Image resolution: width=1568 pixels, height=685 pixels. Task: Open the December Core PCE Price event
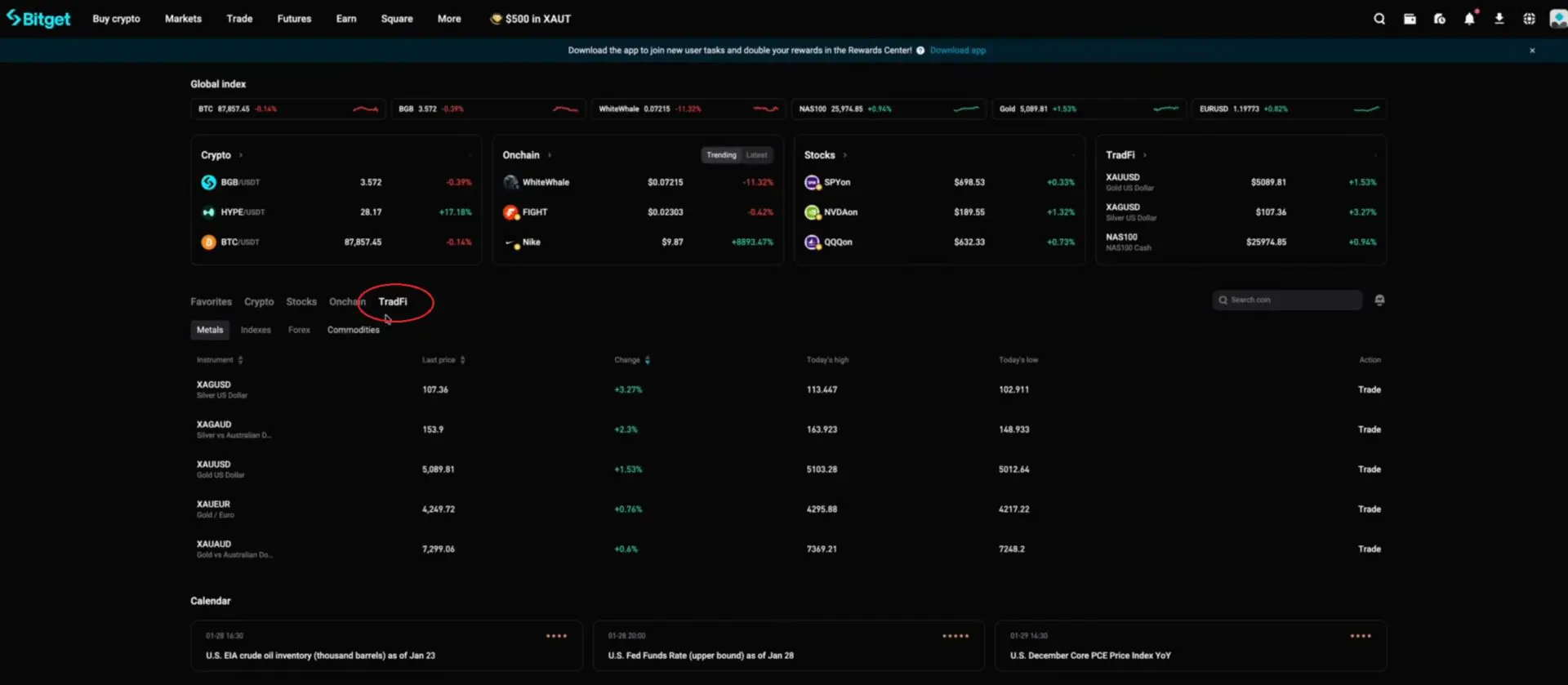(x=1191, y=646)
